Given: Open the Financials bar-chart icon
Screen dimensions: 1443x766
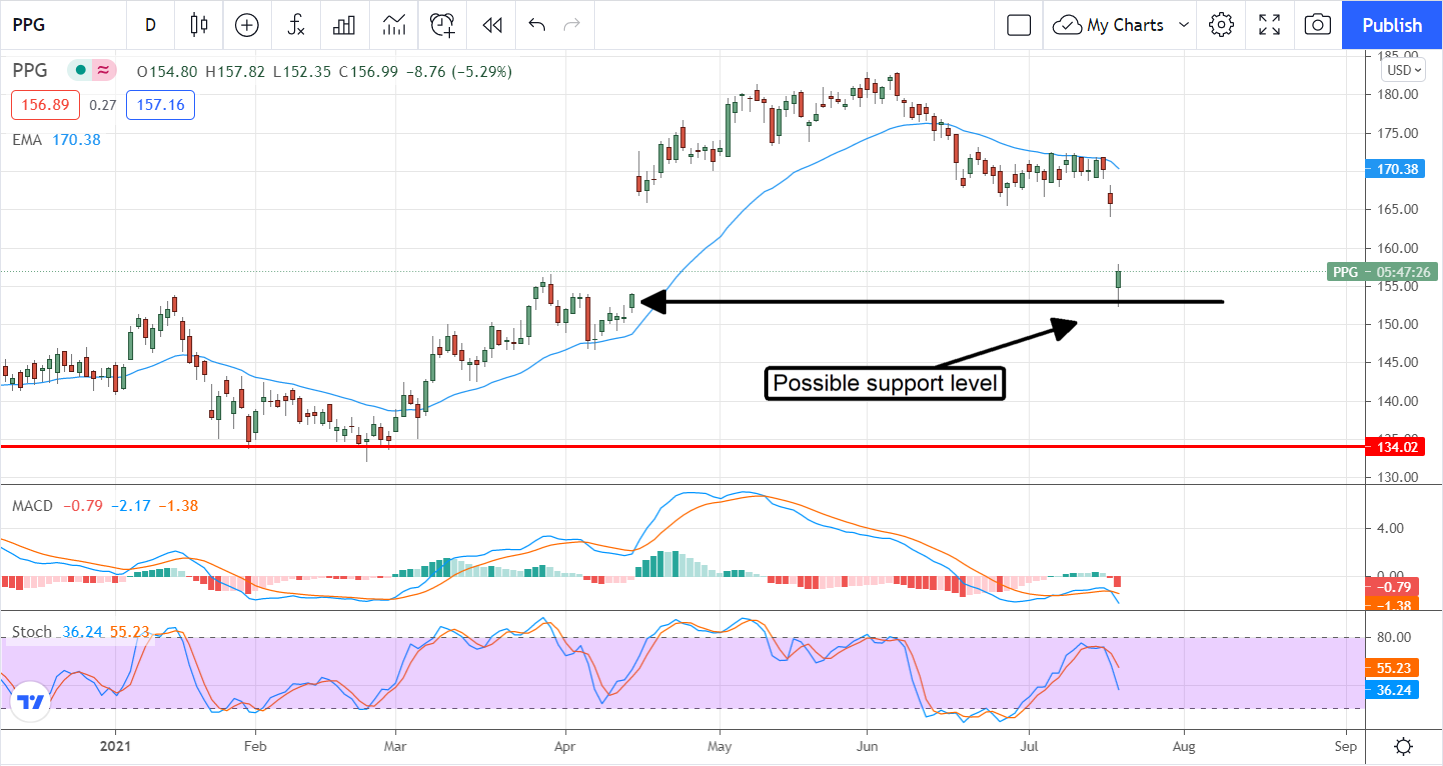Looking at the screenshot, I should (345, 25).
